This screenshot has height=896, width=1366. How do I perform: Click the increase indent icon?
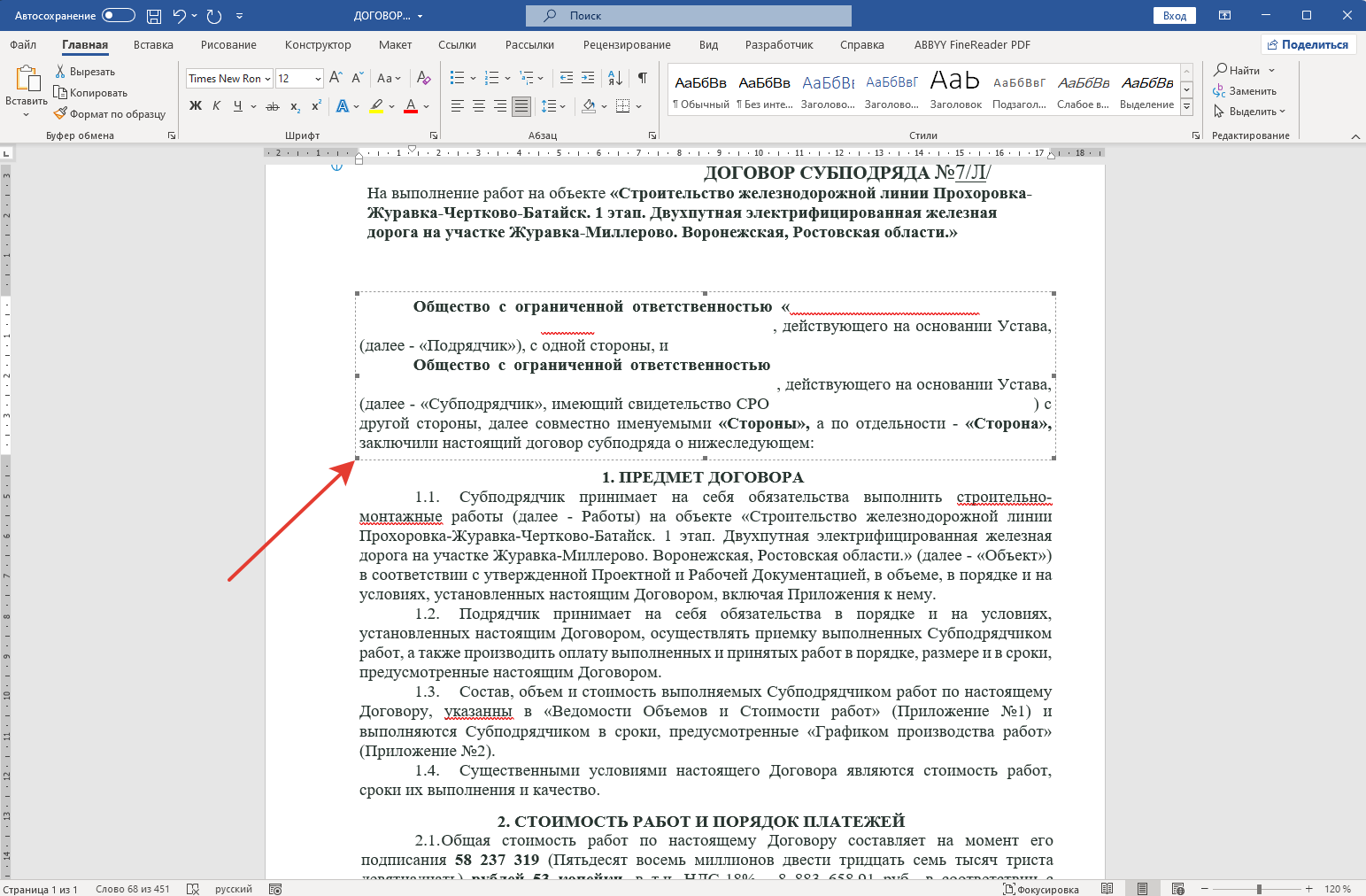click(588, 78)
